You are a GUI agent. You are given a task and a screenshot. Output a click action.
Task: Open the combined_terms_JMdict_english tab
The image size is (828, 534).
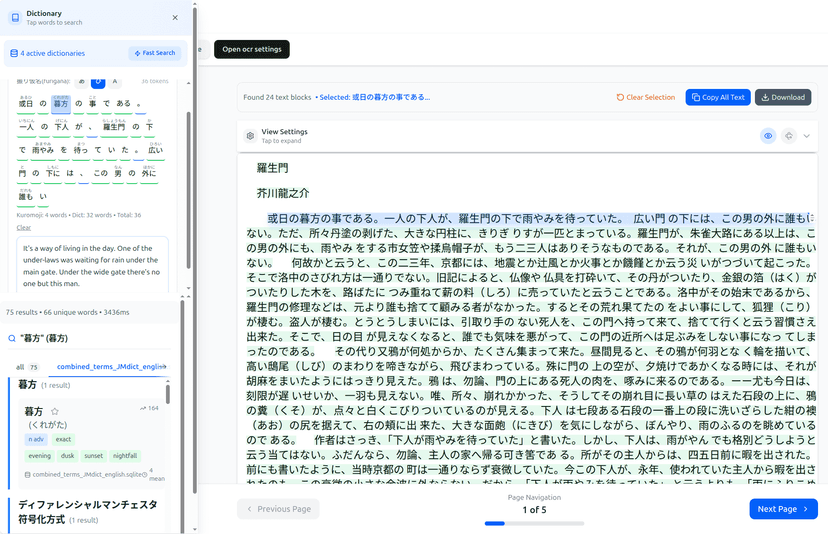click(x=108, y=367)
